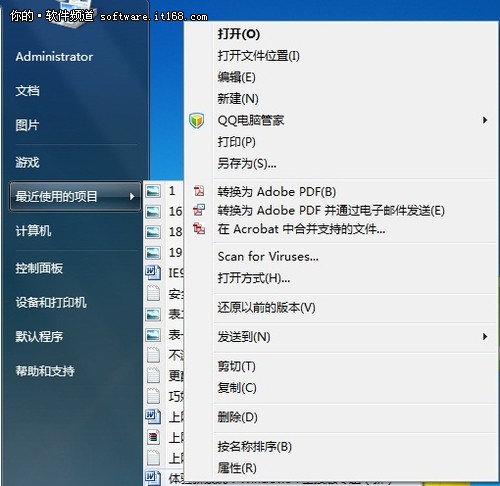
Task: Expand the 发送到(N) submenu arrow
Action: pos(485,337)
